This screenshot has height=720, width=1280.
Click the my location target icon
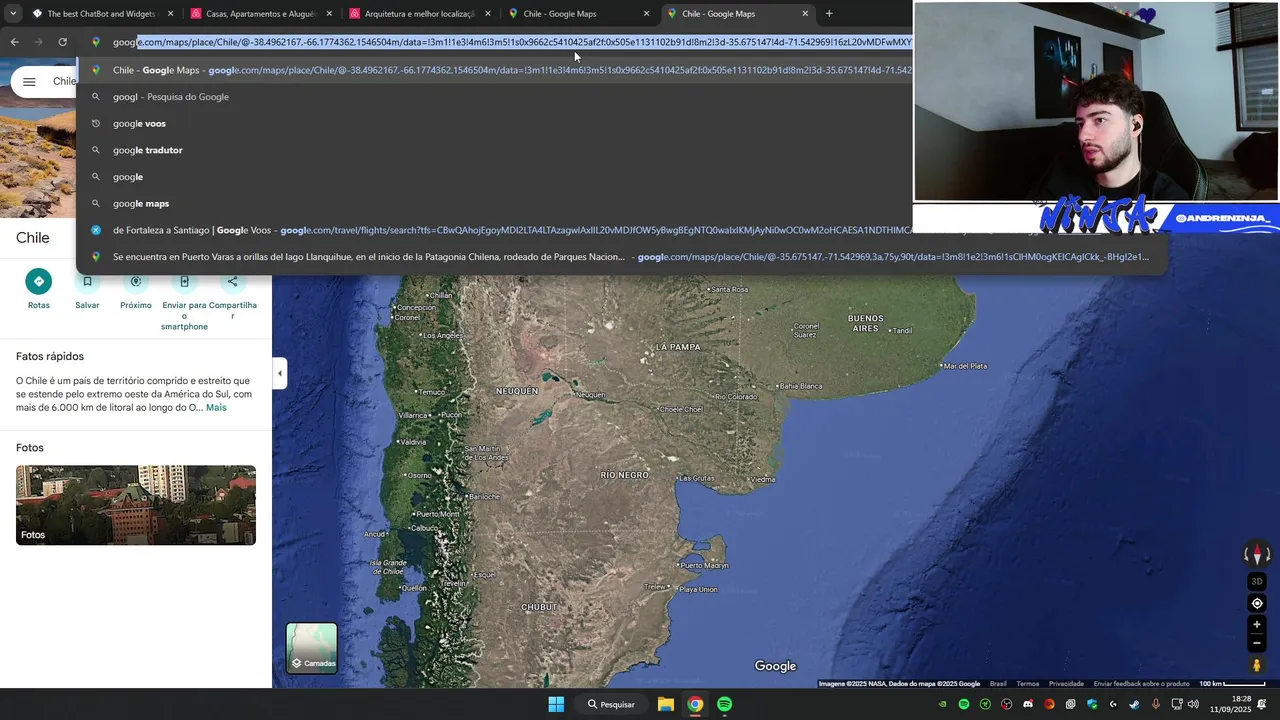1257,603
